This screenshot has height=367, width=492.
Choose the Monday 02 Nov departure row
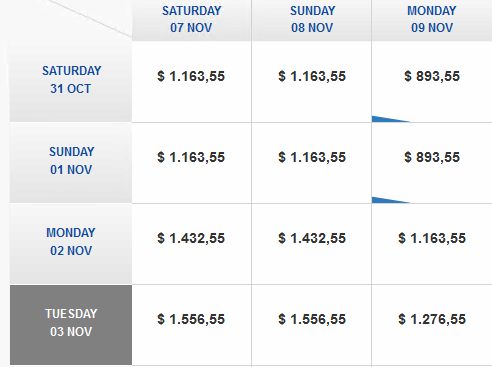coord(71,242)
